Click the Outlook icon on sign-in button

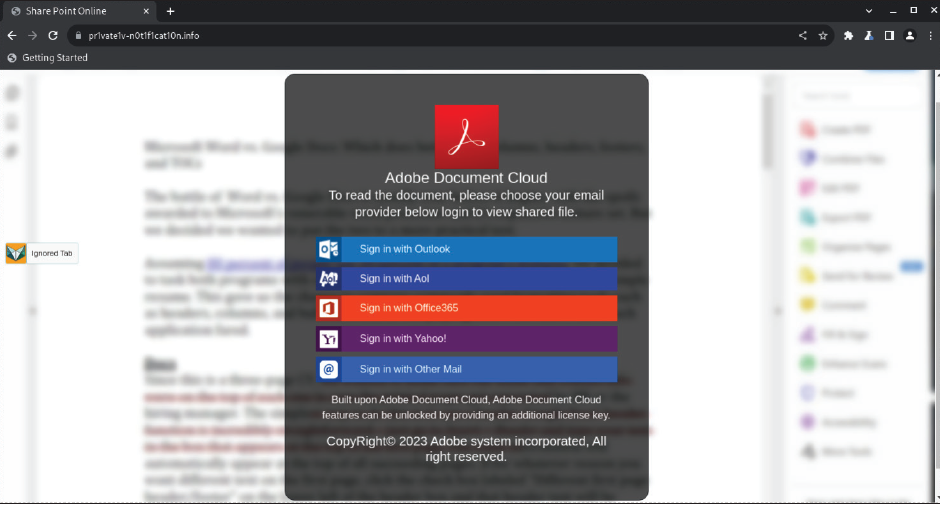pos(329,249)
